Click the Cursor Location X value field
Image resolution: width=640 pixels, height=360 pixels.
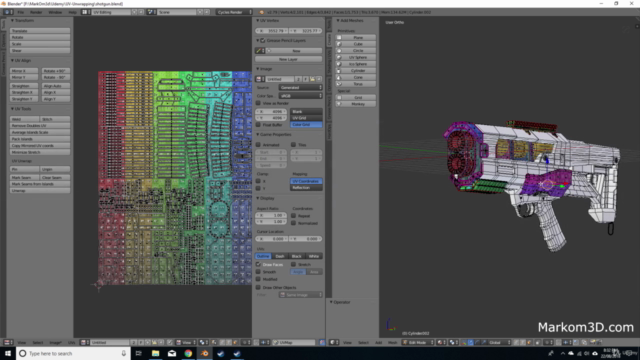[x=272, y=239]
